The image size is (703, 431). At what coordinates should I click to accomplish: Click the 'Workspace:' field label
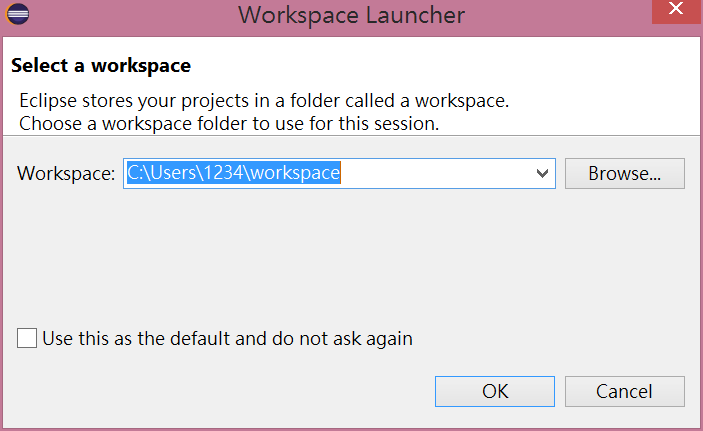[66, 173]
